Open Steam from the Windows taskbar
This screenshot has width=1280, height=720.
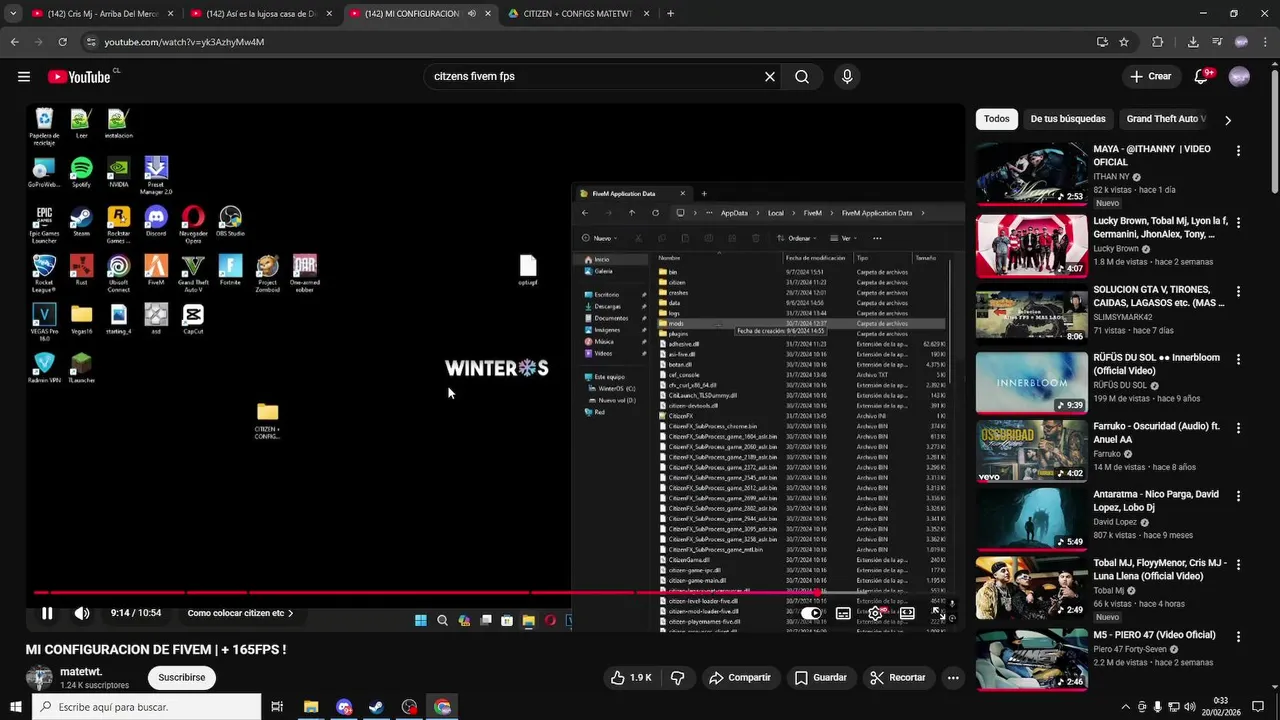[x=376, y=707]
